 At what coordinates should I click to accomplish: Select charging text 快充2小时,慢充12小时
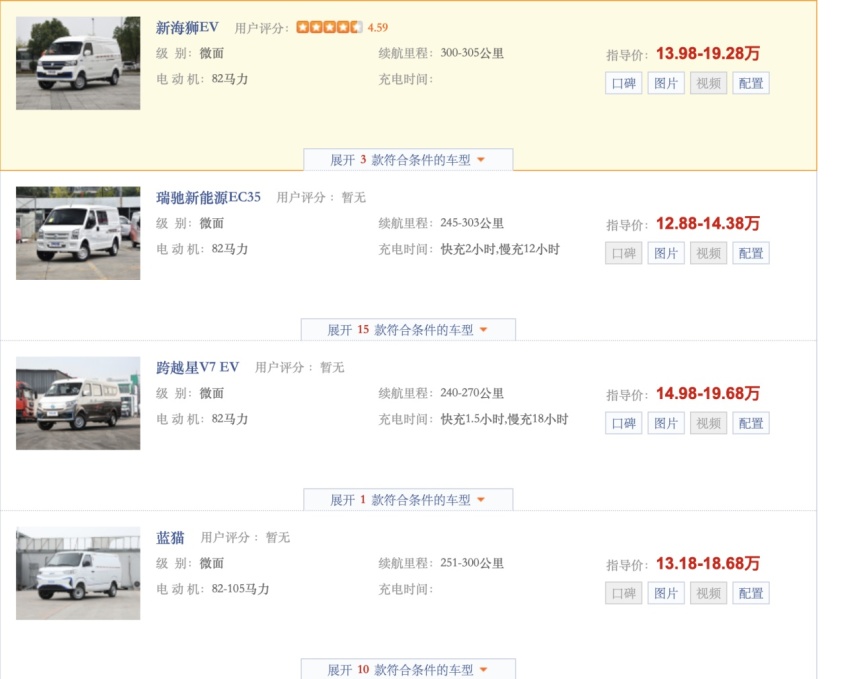pos(500,249)
